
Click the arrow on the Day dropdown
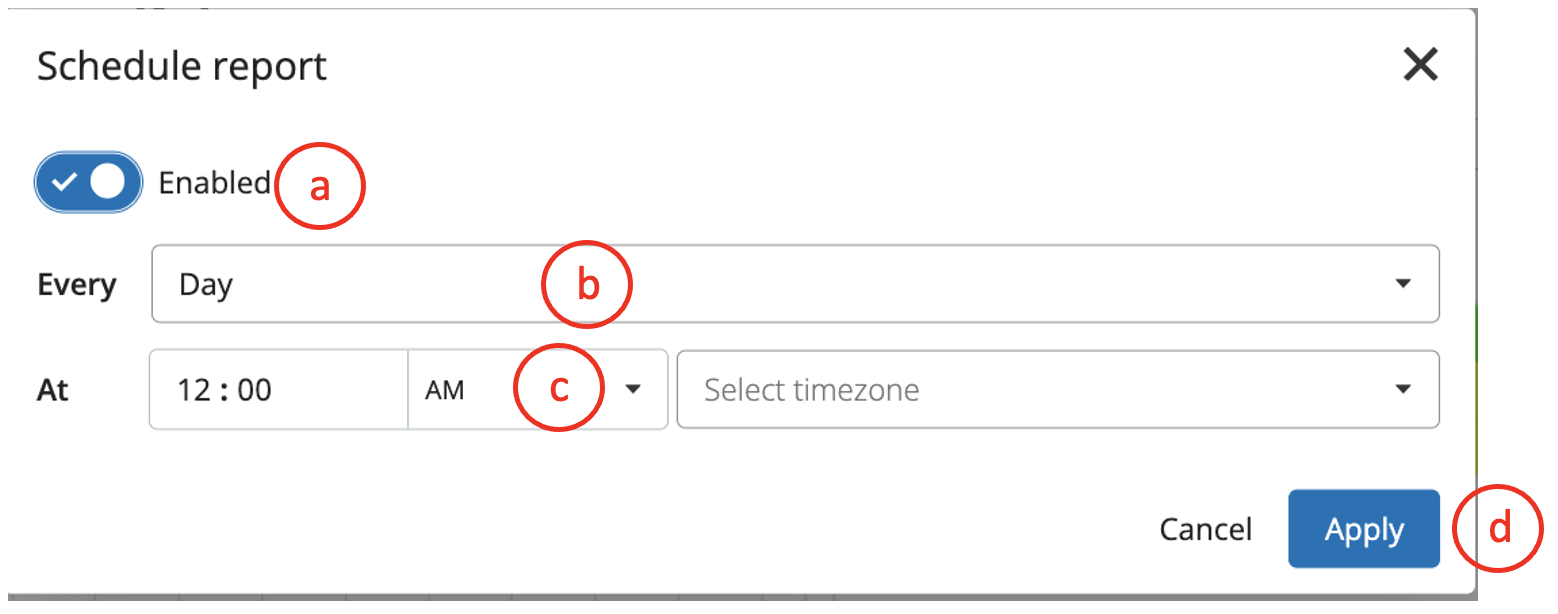[x=1403, y=284]
